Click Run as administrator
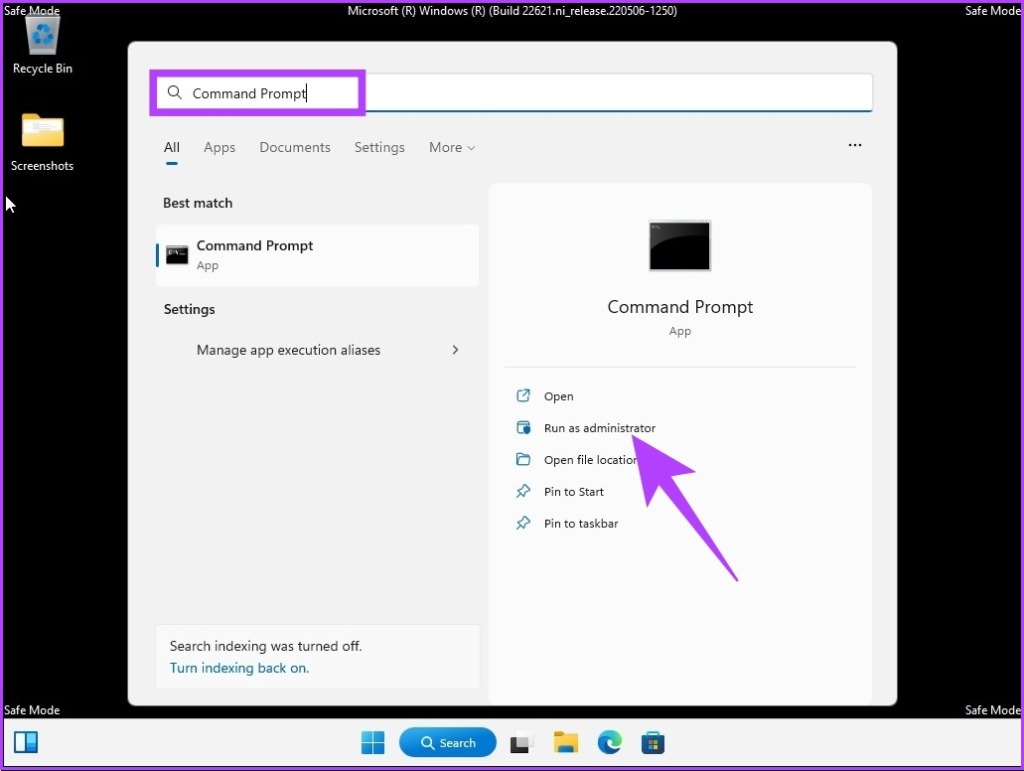 [x=599, y=428]
